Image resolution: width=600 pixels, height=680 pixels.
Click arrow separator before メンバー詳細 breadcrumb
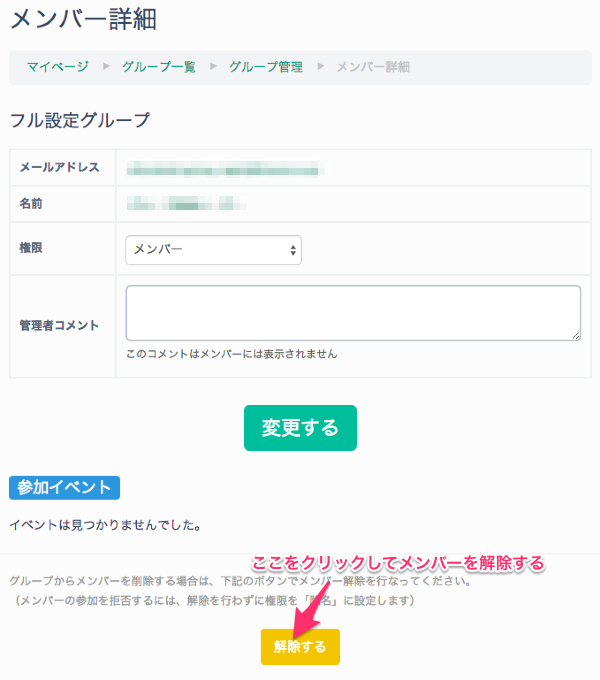322,67
